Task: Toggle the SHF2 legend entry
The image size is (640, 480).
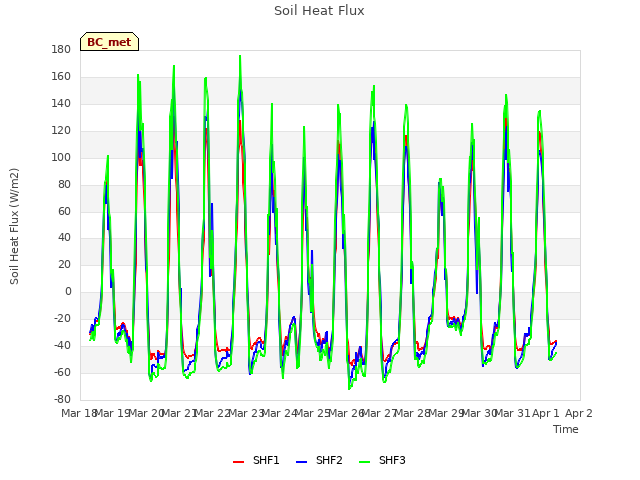Action: [x=319, y=460]
